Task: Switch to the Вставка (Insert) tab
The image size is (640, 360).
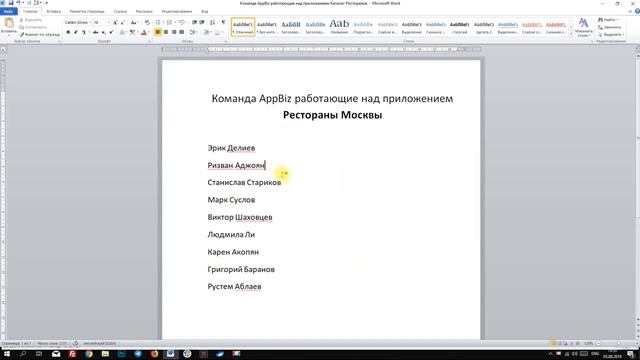Action: click(x=53, y=11)
